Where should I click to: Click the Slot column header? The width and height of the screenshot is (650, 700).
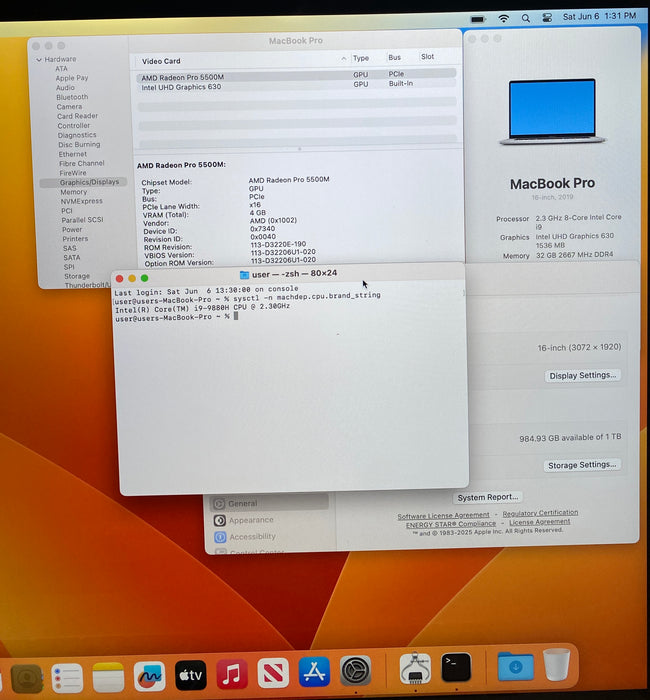pos(427,57)
